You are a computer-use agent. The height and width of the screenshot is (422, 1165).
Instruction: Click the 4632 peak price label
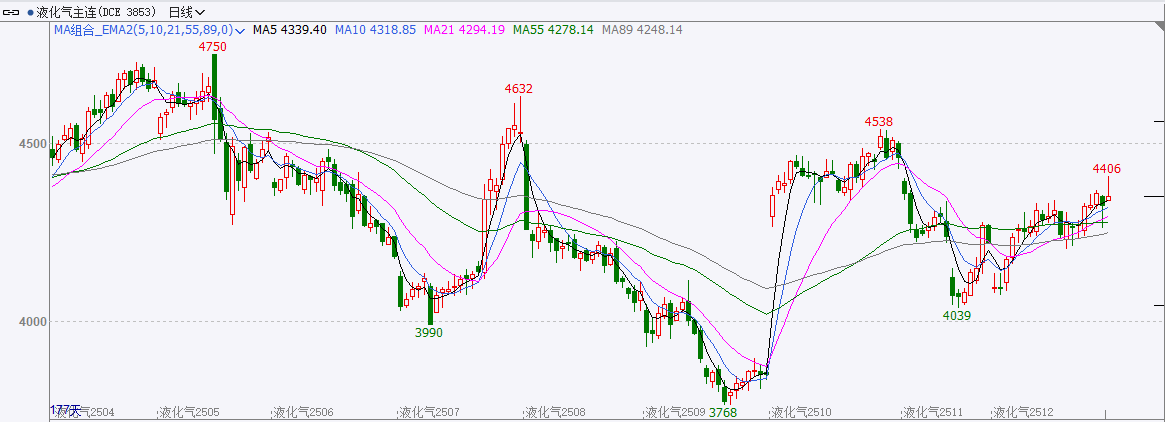point(518,88)
